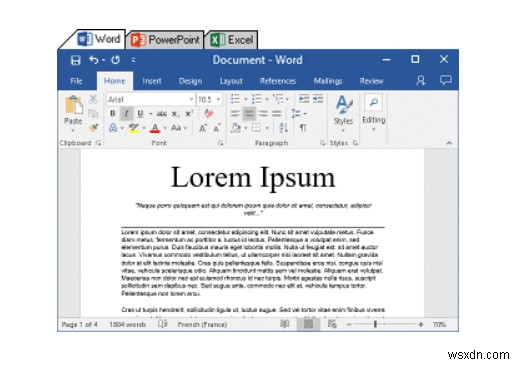521x365 pixels.
Task: Create a multilevel list
Action: (x=277, y=99)
